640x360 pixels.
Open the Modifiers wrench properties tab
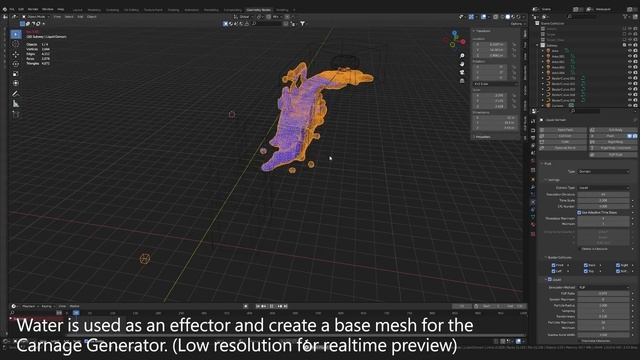(533, 187)
